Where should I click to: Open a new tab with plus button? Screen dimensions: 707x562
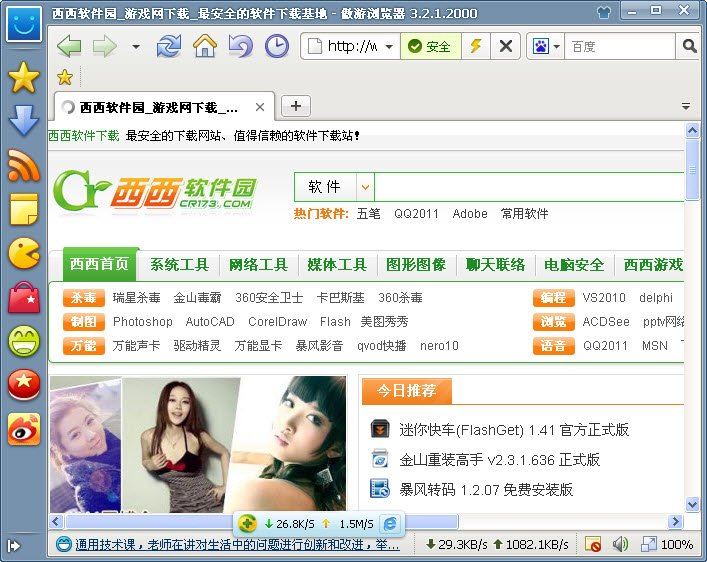[x=296, y=106]
